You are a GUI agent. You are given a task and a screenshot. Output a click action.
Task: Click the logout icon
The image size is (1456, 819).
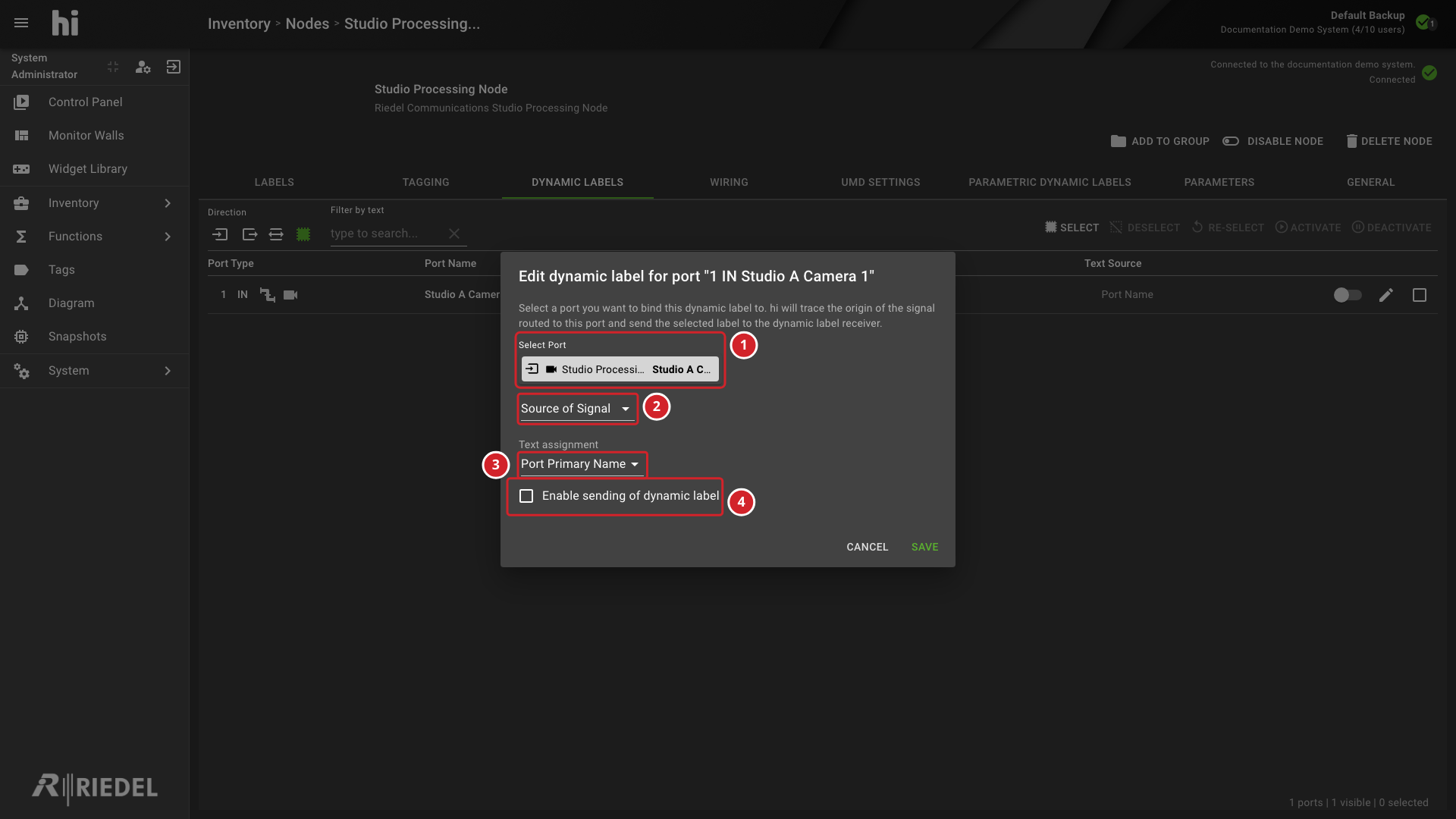point(174,67)
